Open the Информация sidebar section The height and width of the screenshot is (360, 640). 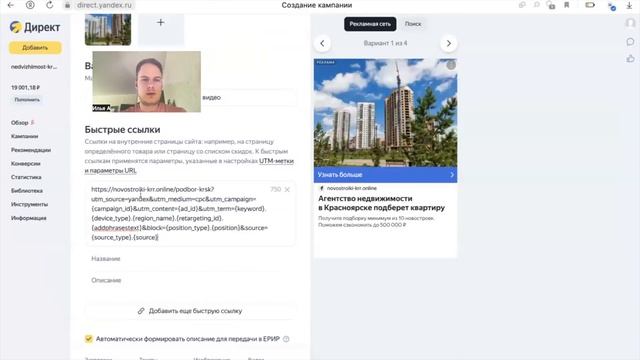pyautogui.click(x=29, y=218)
